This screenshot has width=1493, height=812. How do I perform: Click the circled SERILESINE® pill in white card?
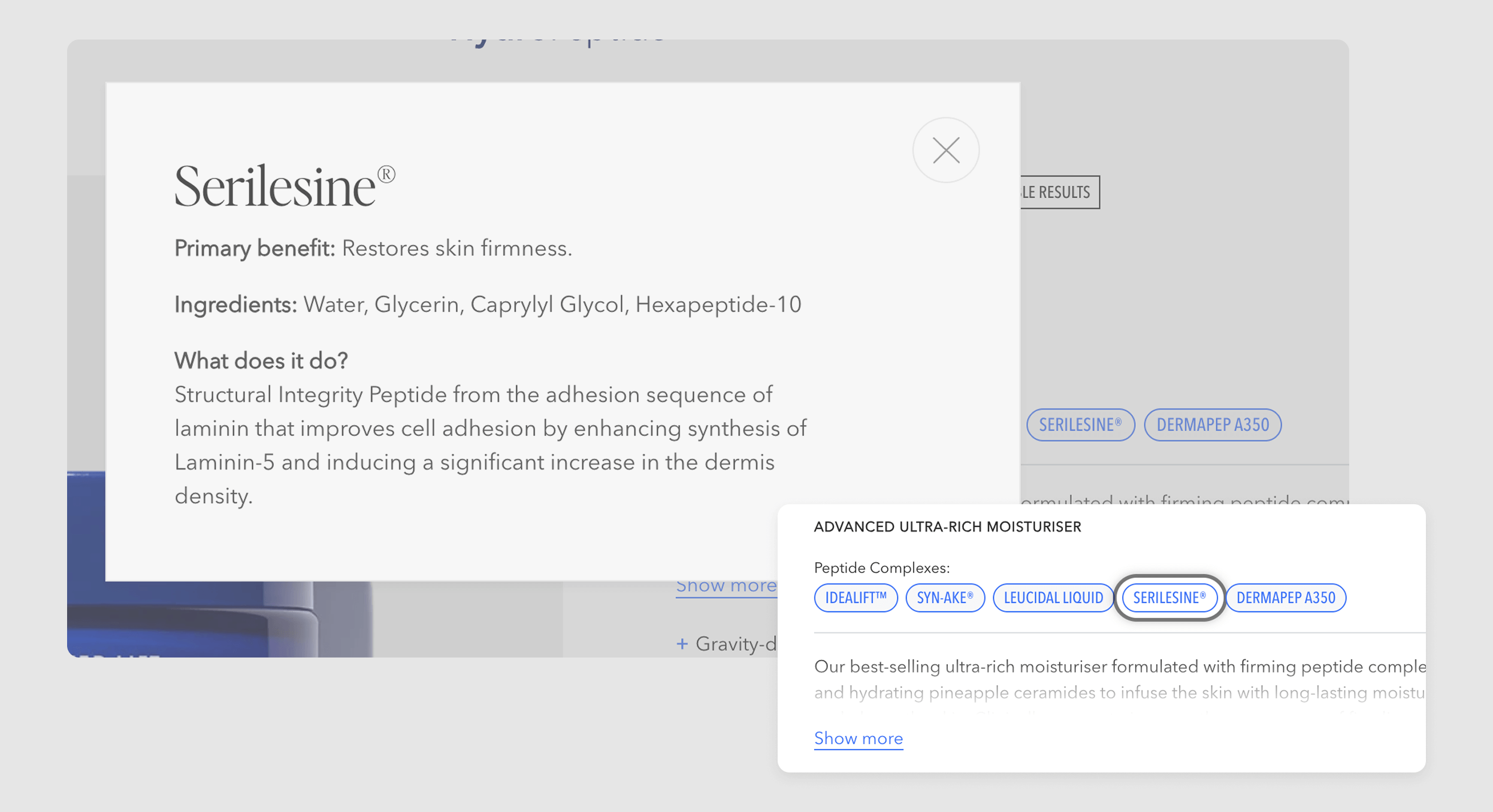coord(1169,598)
